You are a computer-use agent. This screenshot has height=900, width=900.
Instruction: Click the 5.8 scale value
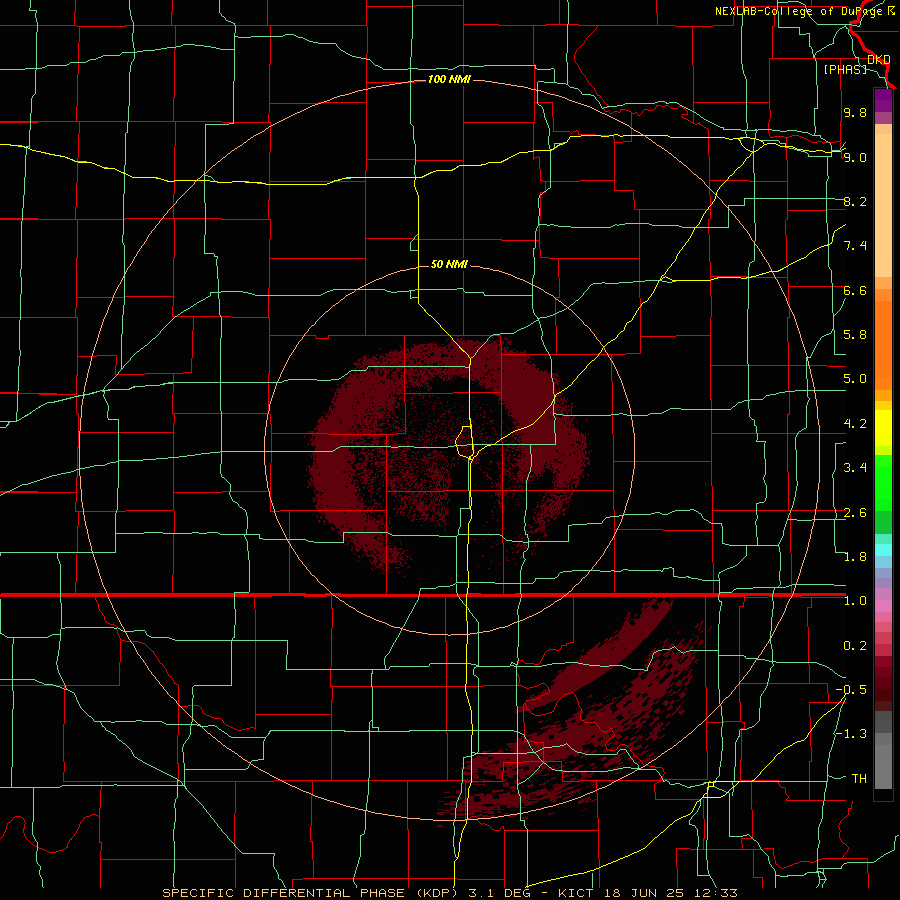tap(855, 335)
